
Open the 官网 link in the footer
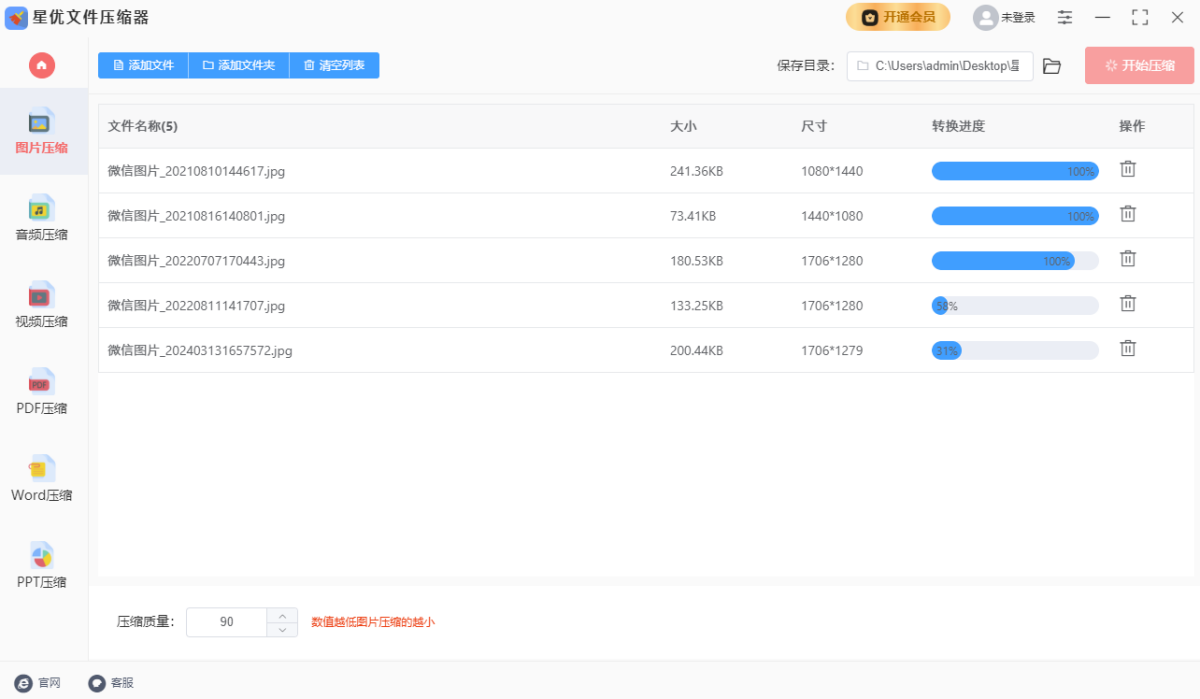[37, 682]
